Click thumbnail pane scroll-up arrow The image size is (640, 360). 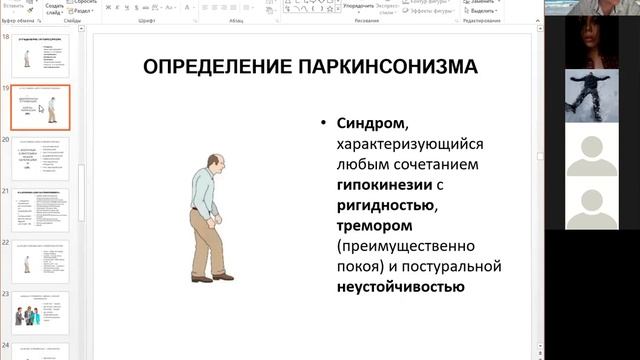(x=81, y=29)
